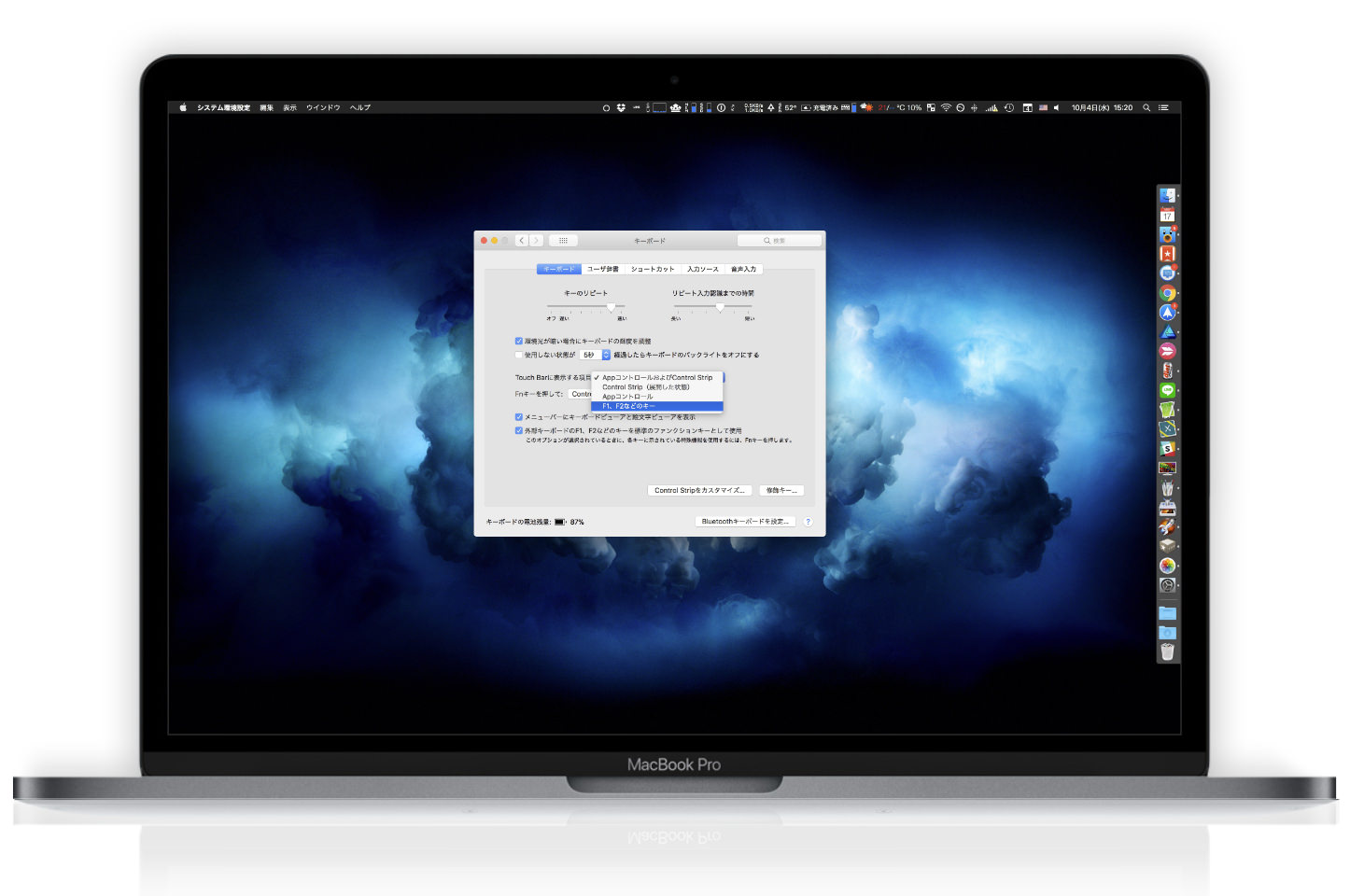The width and height of the screenshot is (1350, 896).
Task: Open the Downloads folder in the dock
Action: pyautogui.click(x=1167, y=632)
